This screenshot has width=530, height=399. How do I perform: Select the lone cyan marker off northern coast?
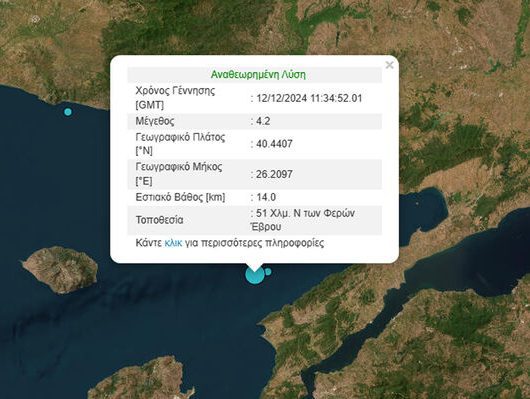click(68, 112)
